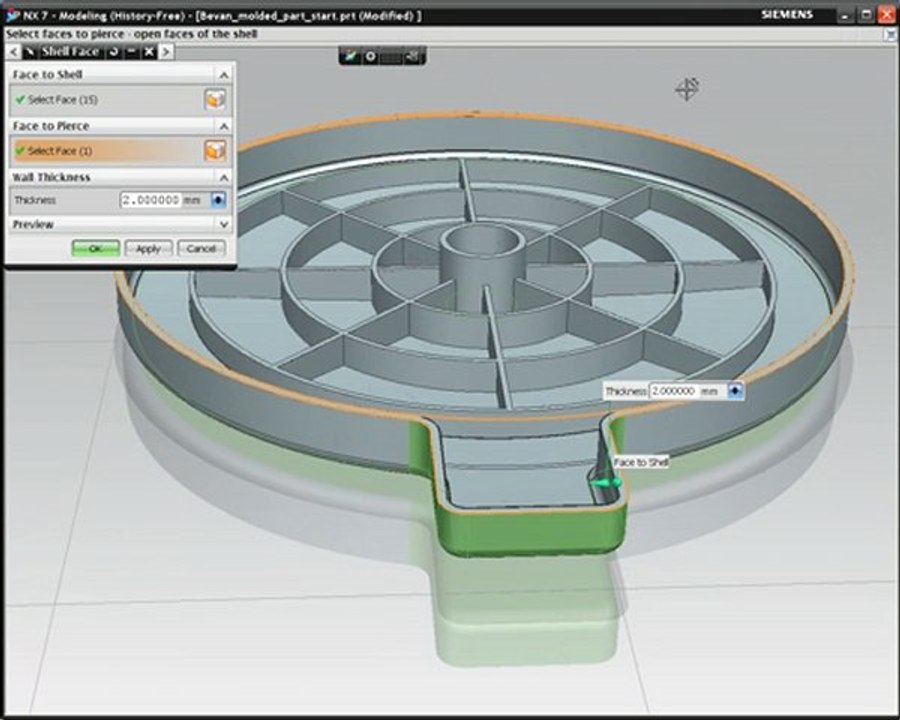
Task: Open the on-screen Thickness dropdown in the viewport
Action: point(735,391)
